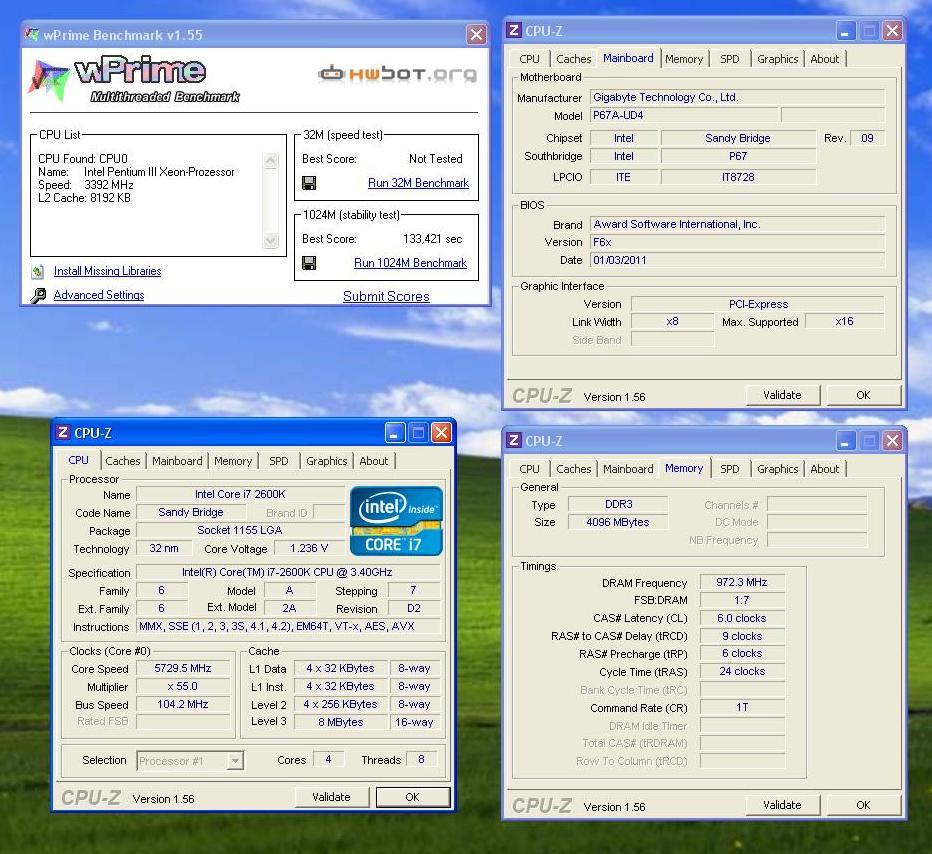Click the CPU-Z title icon in Mainboard window
The image size is (932, 854).
tap(514, 30)
